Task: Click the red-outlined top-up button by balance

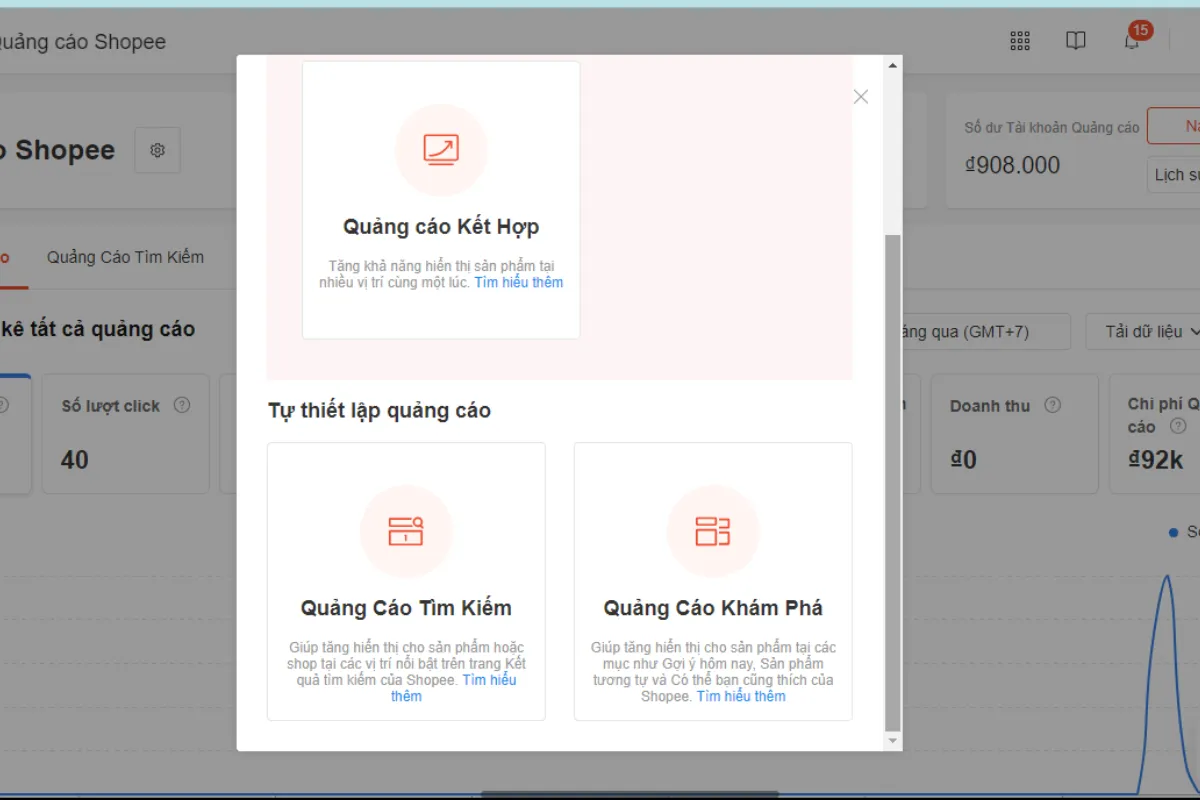Action: [1174, 126]
